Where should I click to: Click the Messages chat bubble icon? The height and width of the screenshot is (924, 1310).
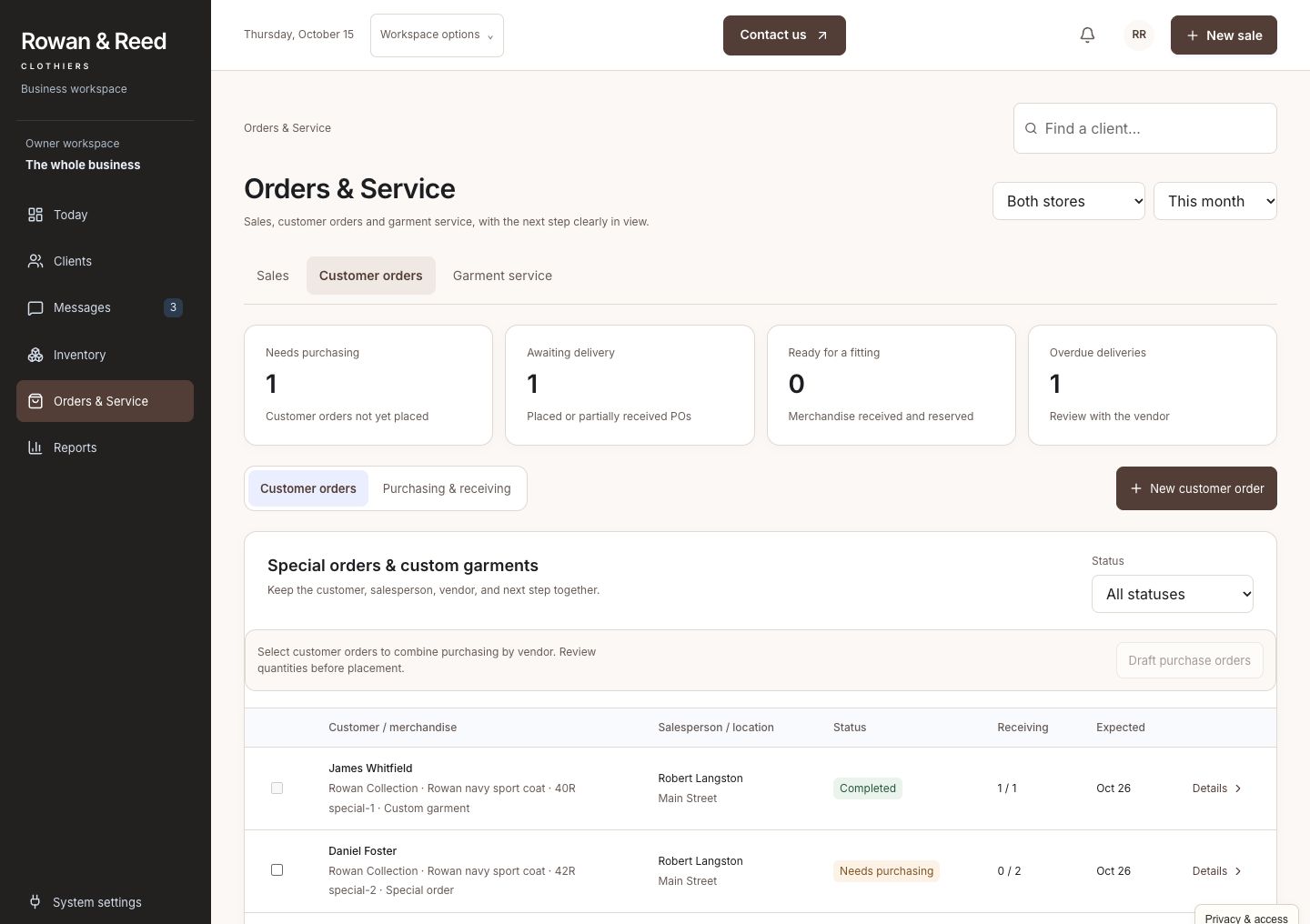tap(35, 307)
